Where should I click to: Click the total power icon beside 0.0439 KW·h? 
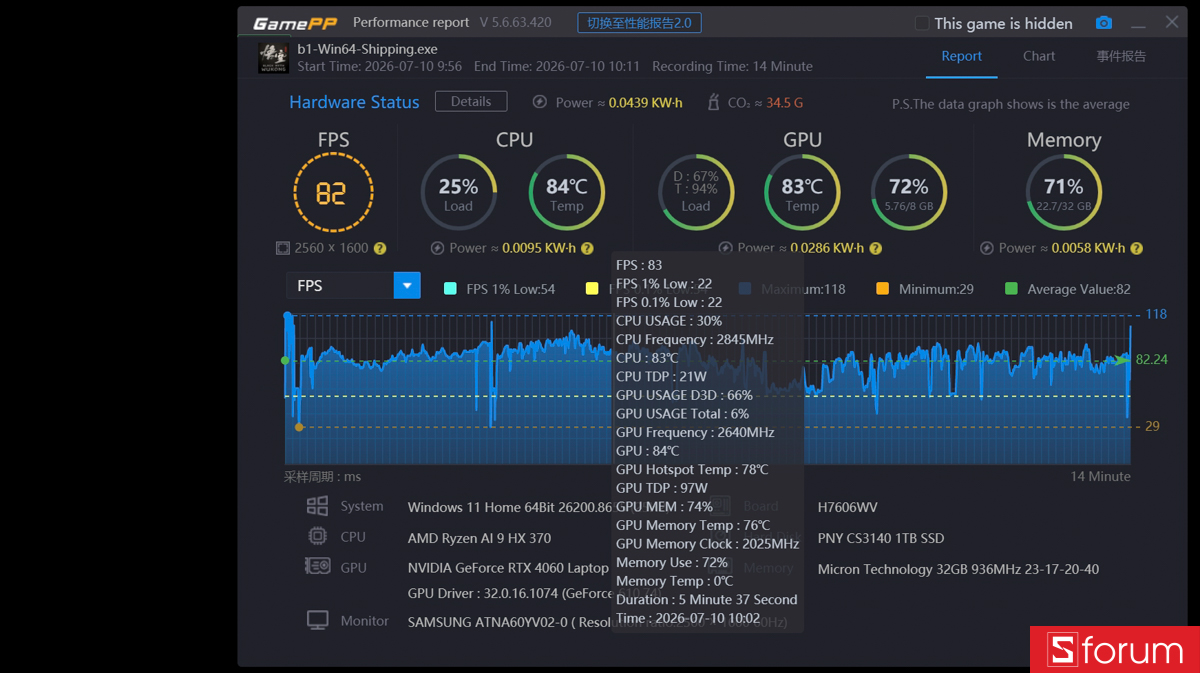[539, 102]
